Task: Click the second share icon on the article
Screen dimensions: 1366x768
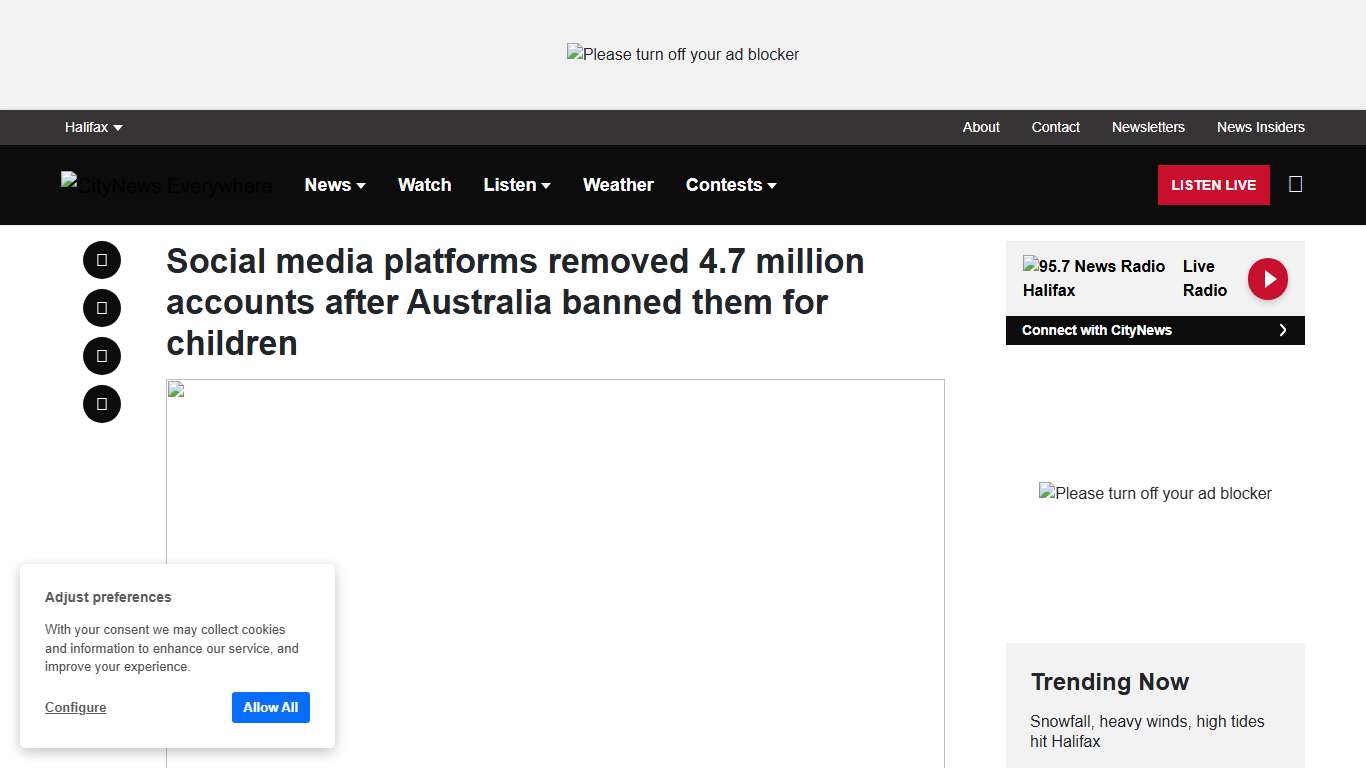Action: 101,307
